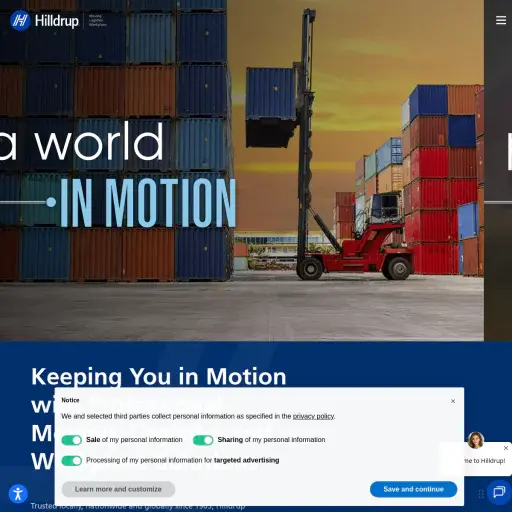This screenshot has height=512, width=512.
Task: Click the light blue dot slide marker
Action: coord(51,202)
